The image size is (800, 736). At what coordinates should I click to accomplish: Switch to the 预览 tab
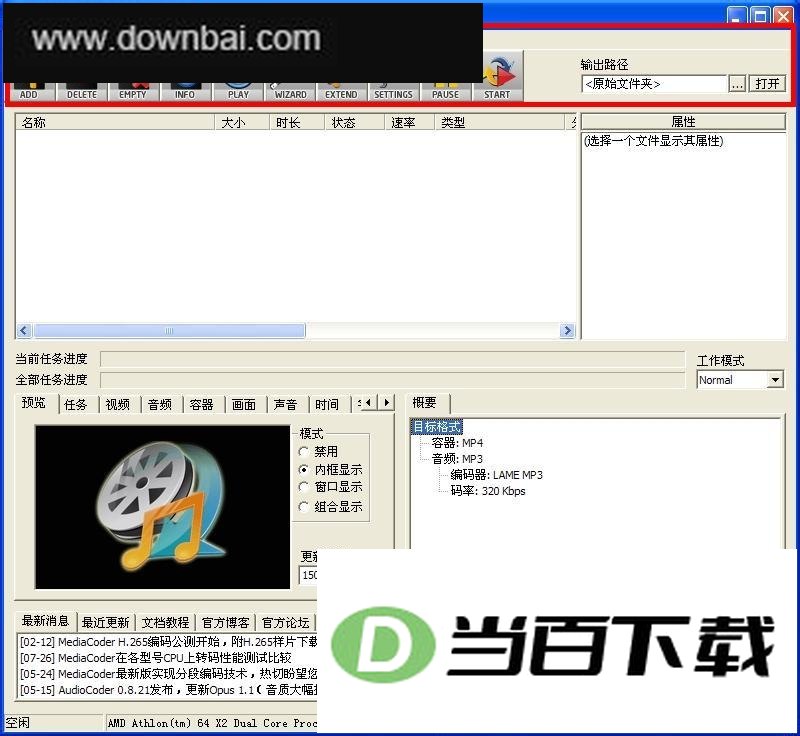[34, 403]
